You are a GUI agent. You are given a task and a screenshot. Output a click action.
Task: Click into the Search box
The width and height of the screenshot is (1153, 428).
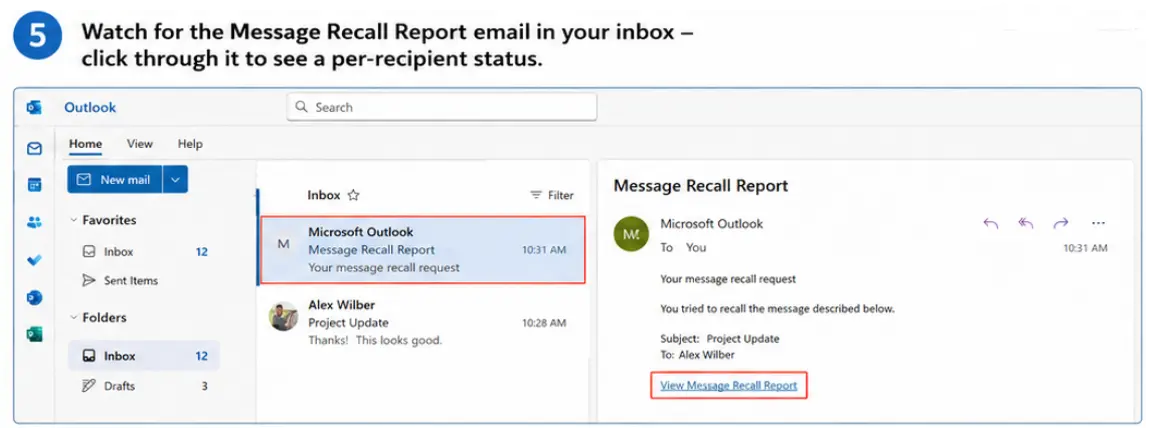pos(442,107)
